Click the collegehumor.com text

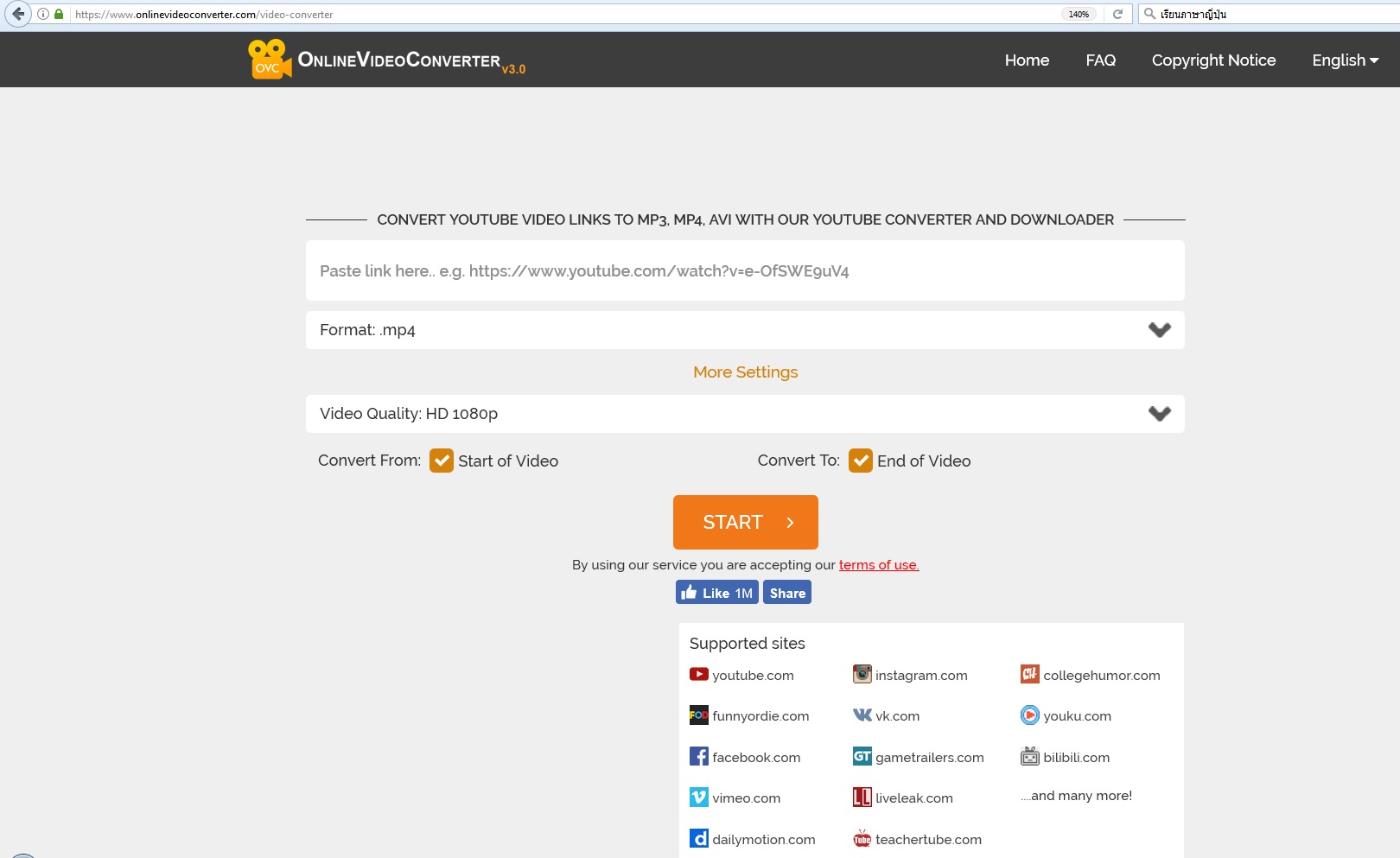1101,676
